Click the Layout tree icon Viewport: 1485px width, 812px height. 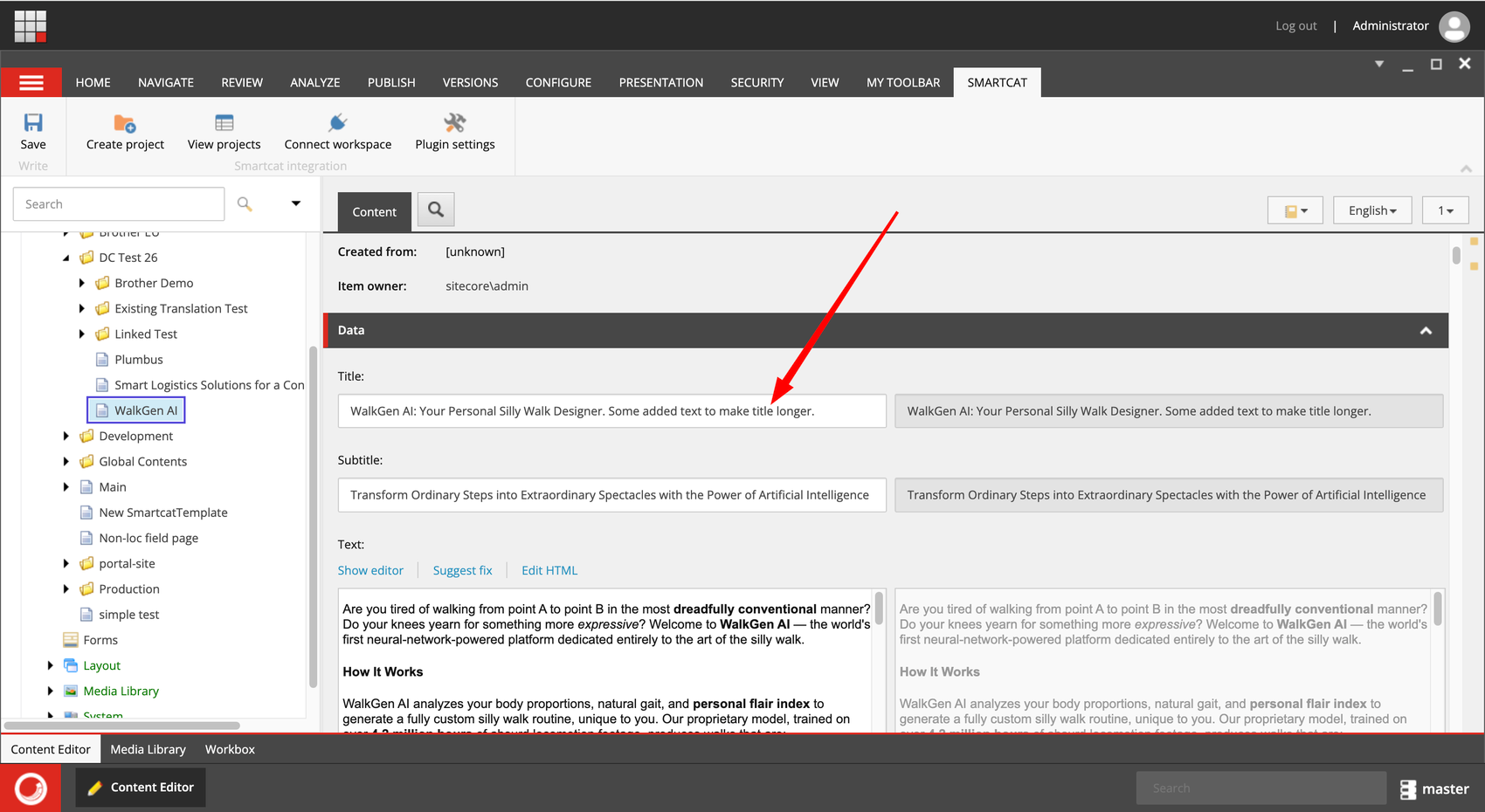[71, 665]
